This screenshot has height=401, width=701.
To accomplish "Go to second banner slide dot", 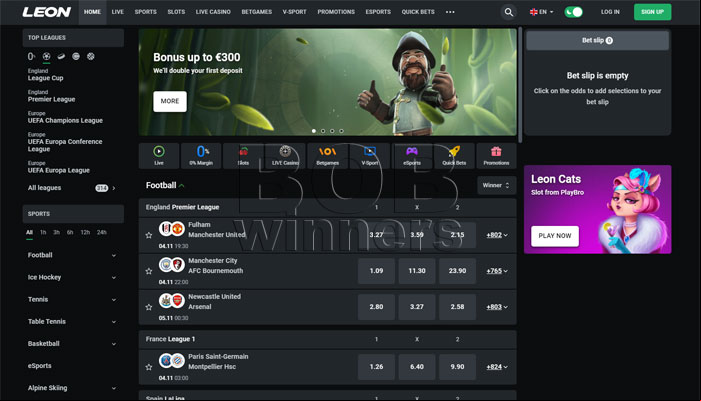I will 323,131.
